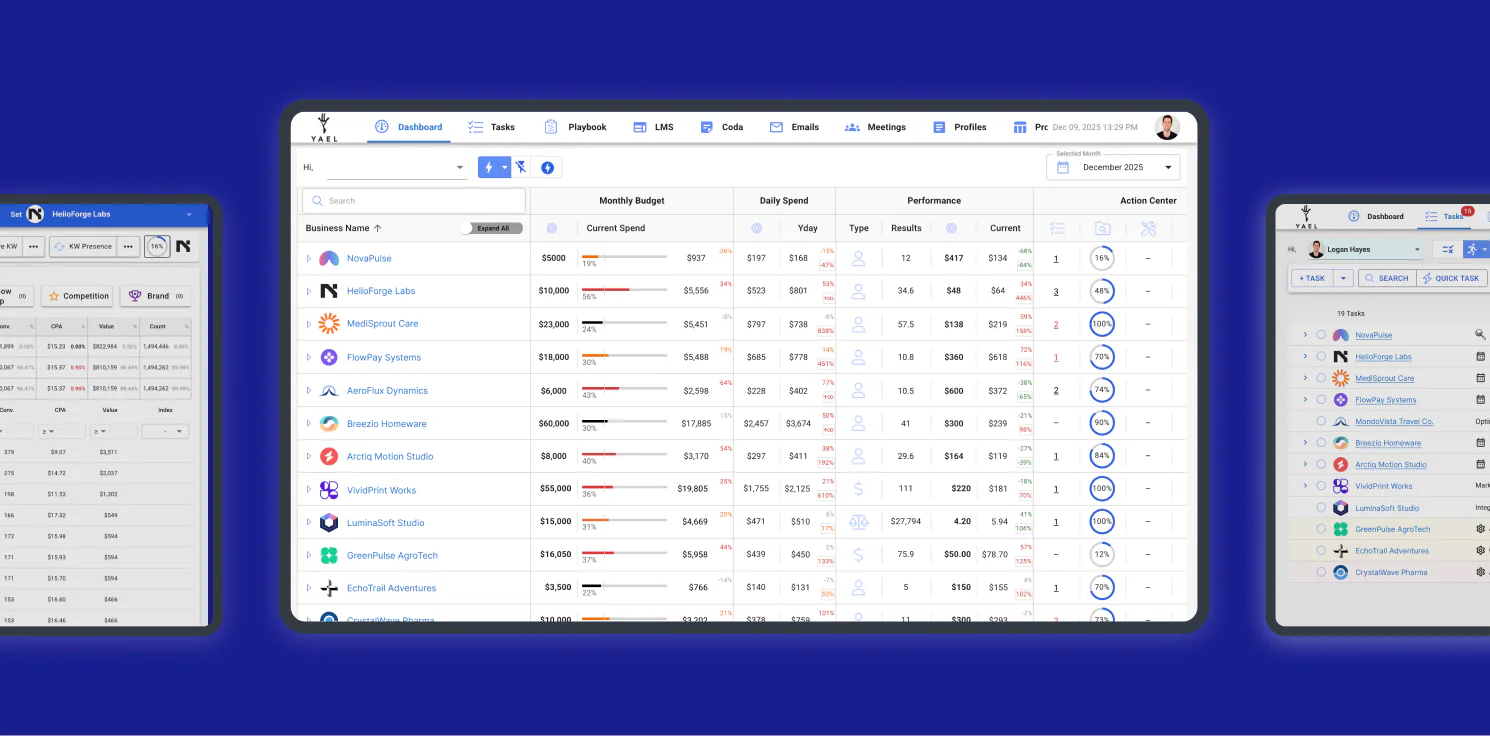Click the QUICK TASK button in right window
This screenshot has width=1490, height=736.
tap(1452, 278)
